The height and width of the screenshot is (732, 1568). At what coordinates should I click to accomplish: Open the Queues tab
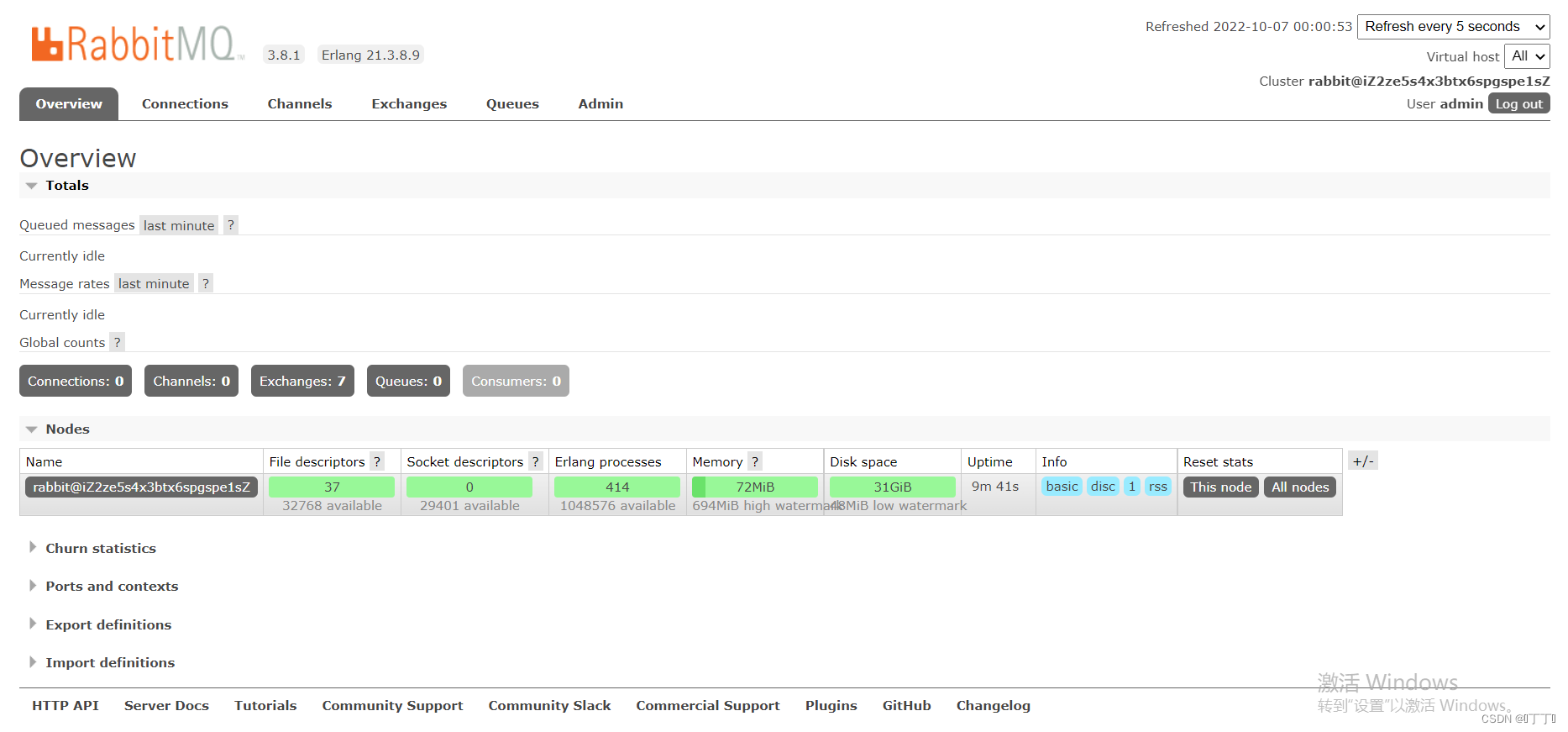[512, 104]
